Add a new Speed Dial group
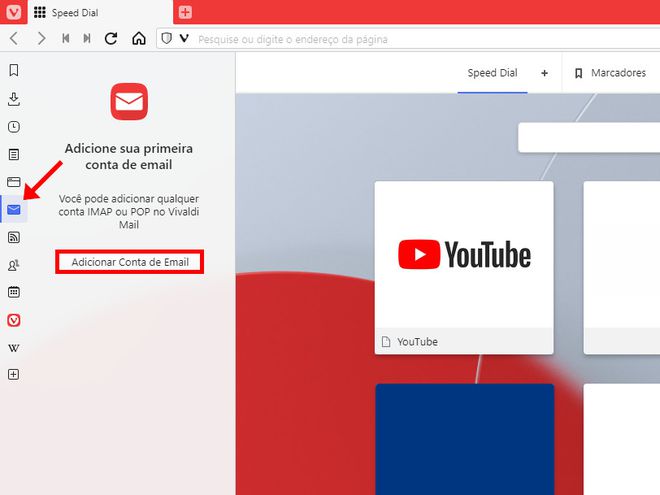 pyautogui.click(x=544, y=73)
